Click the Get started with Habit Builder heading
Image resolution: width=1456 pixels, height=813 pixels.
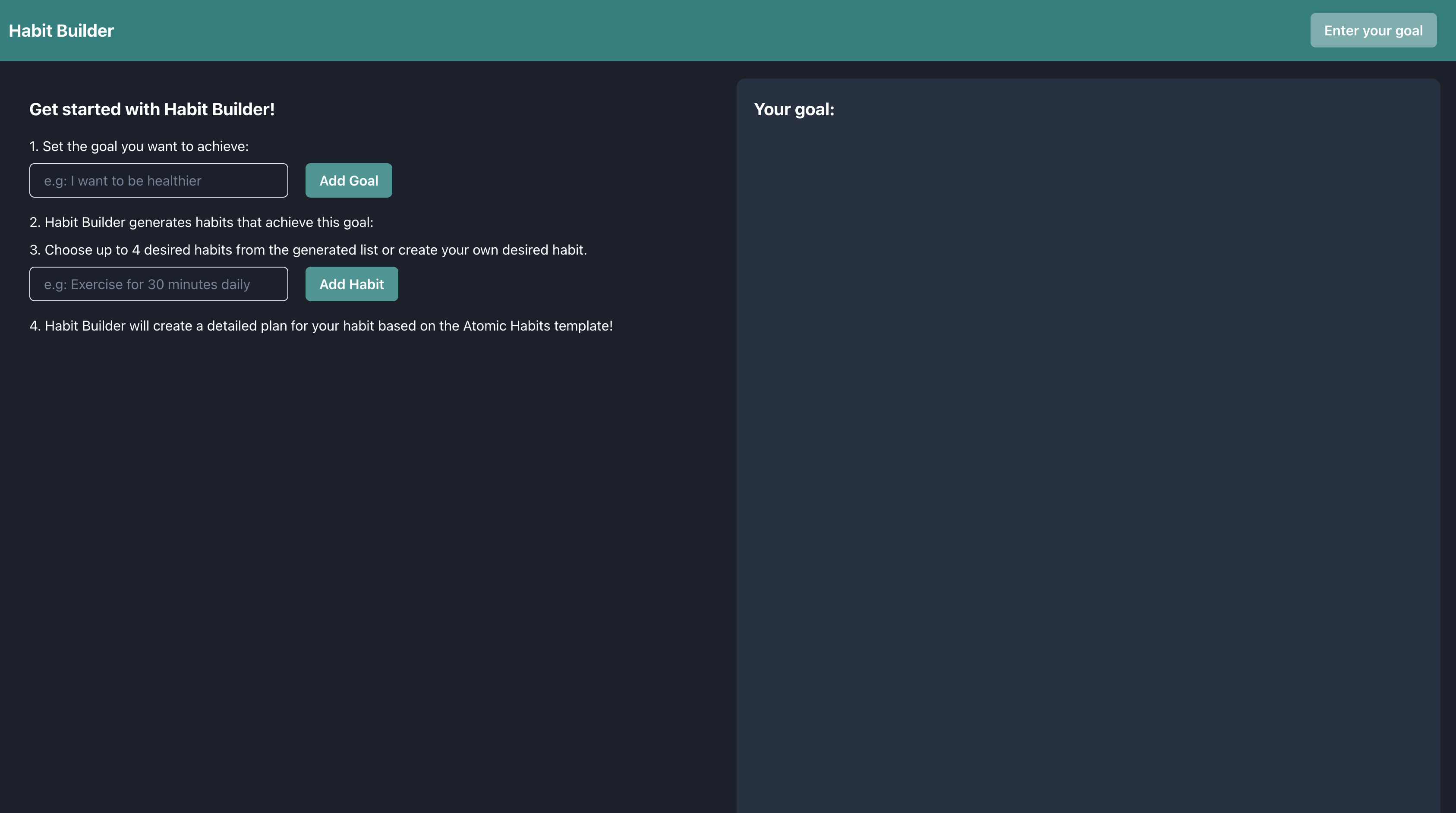click(x=151, y=109)
